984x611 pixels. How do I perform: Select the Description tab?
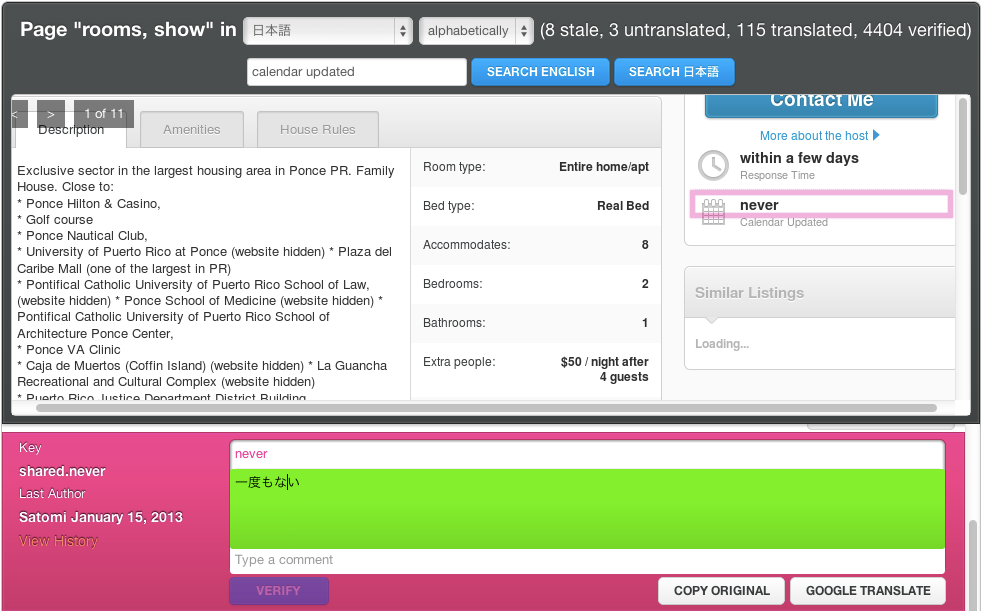tap(71, 130)
